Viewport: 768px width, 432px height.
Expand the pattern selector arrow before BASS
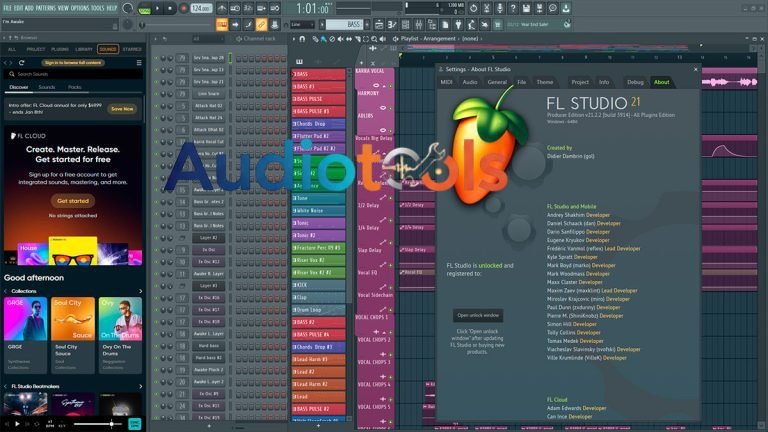coord(322,24)
